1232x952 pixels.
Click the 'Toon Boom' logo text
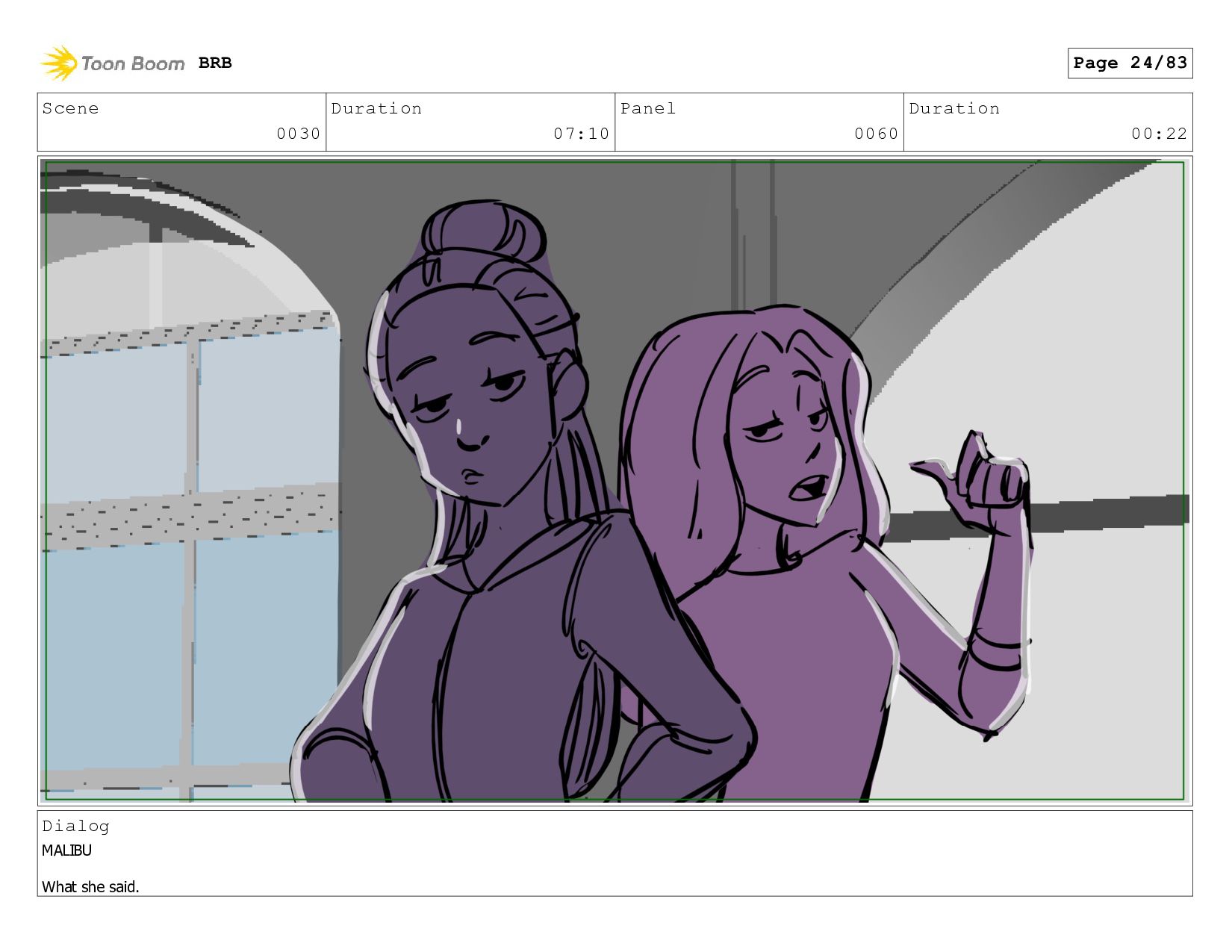(133, 64)
